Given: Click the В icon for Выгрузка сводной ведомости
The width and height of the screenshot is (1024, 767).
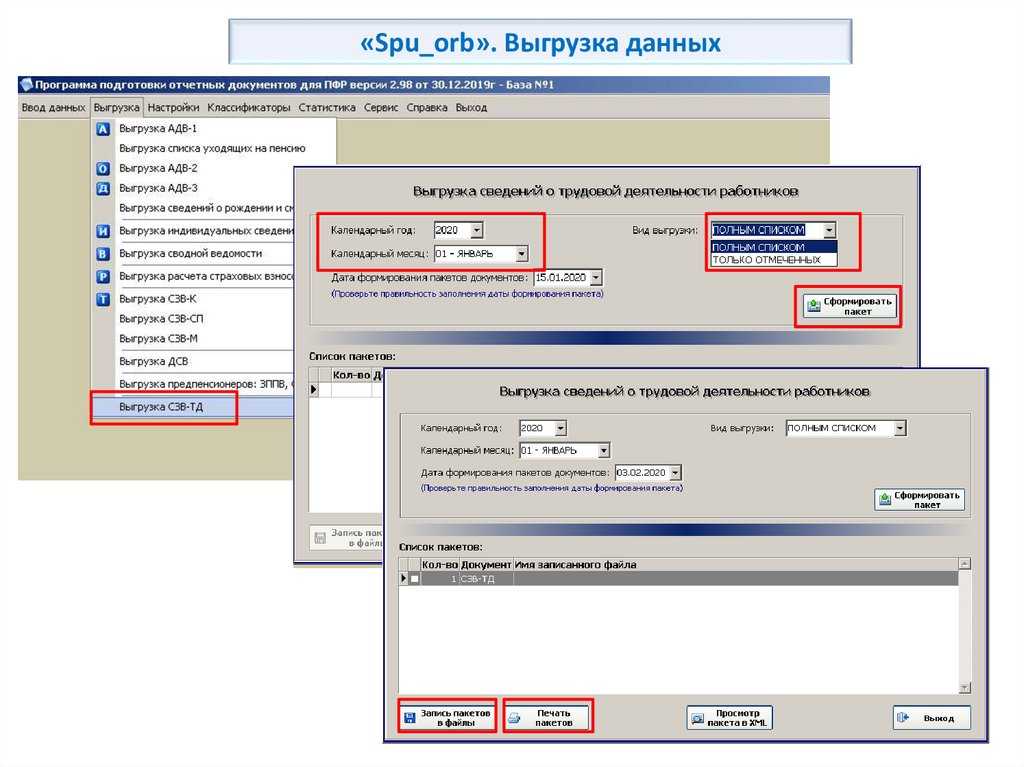Looking at the screenshot, I should click(103, 253).
